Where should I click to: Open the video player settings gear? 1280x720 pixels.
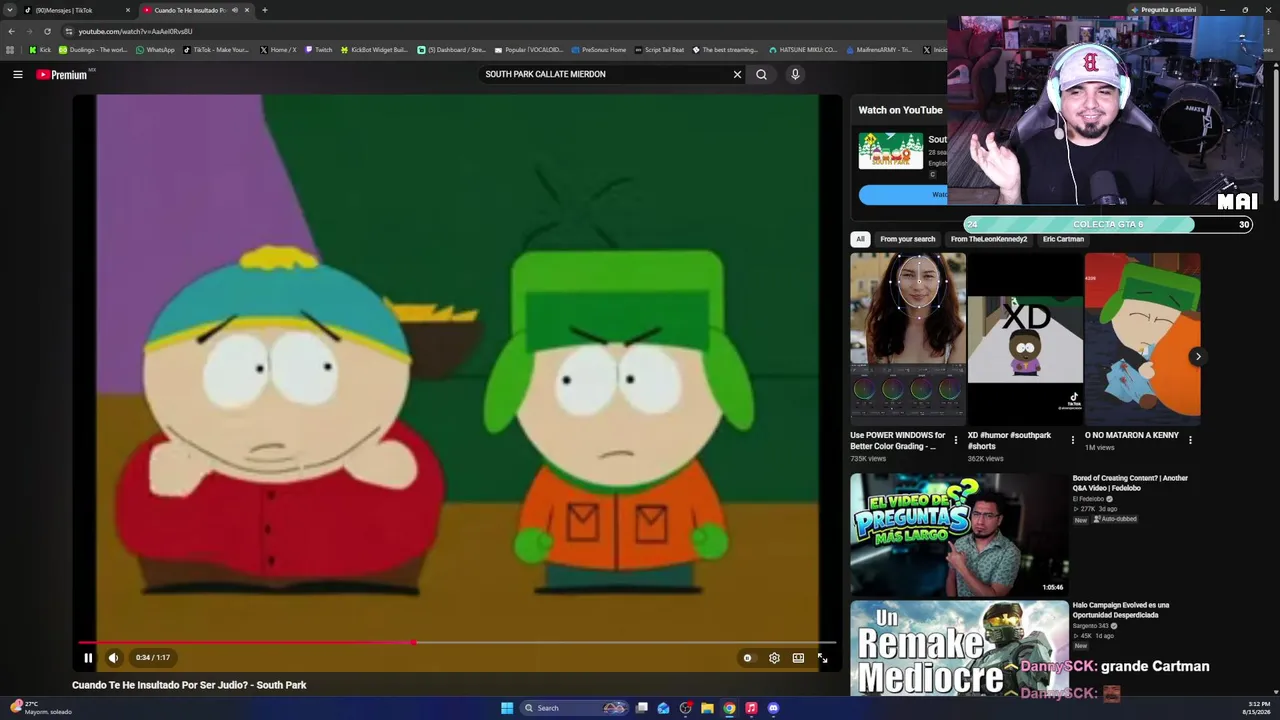pos(774,658)
